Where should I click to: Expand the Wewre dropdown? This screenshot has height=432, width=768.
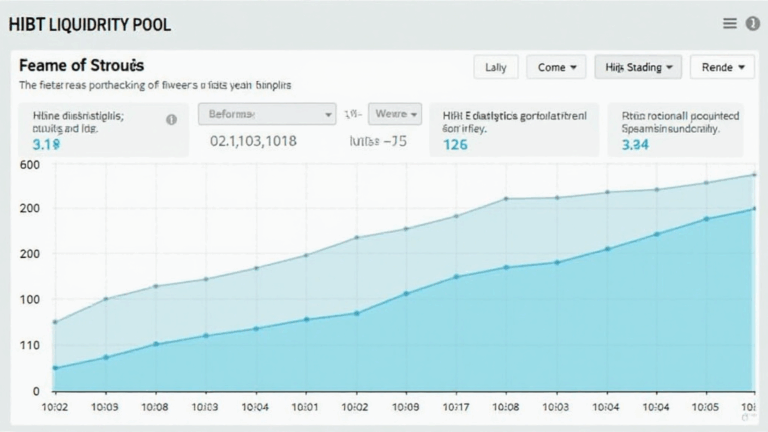(x=395, y=114)
